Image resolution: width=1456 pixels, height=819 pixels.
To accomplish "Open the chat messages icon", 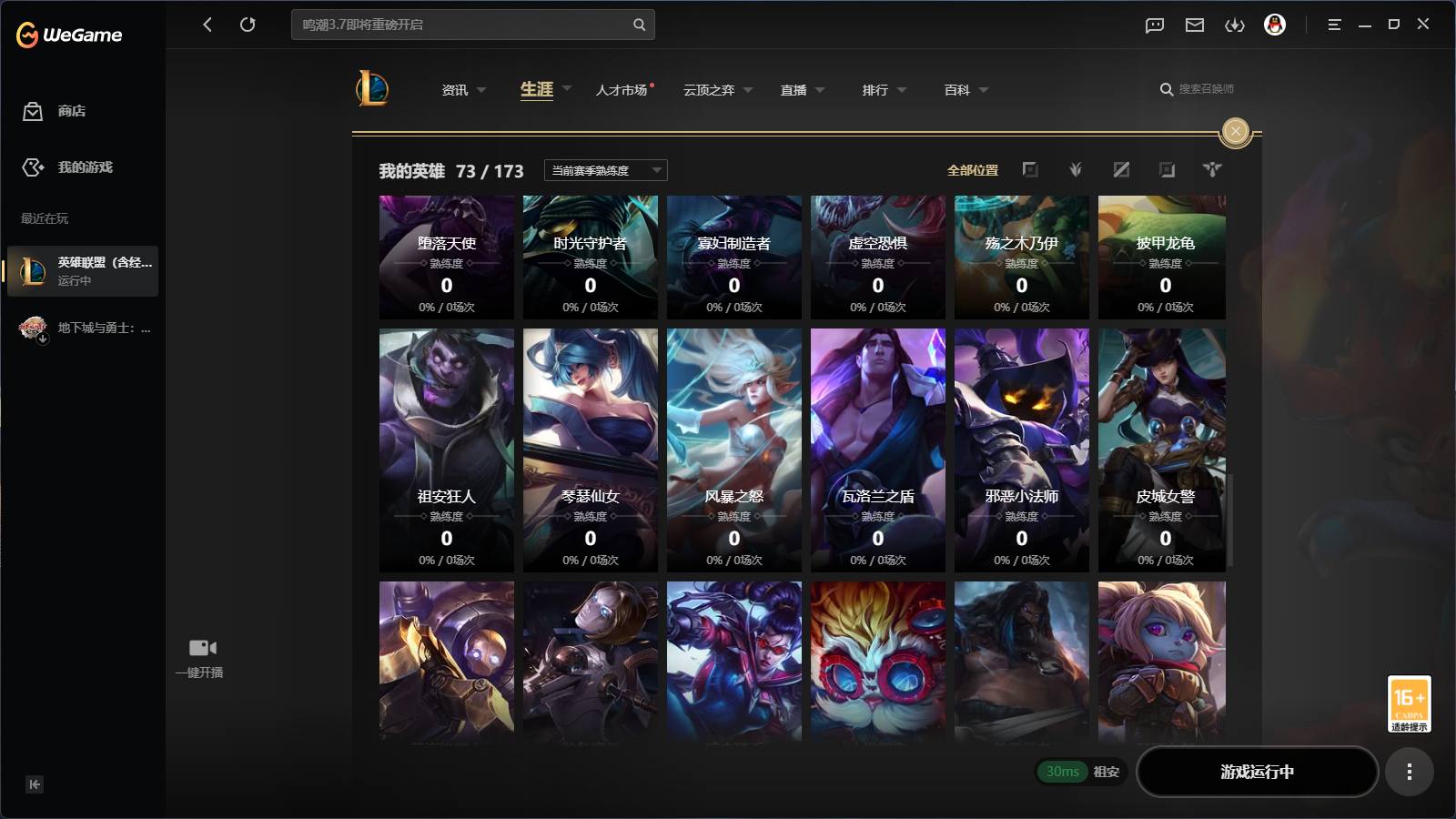I will 1155,25.
